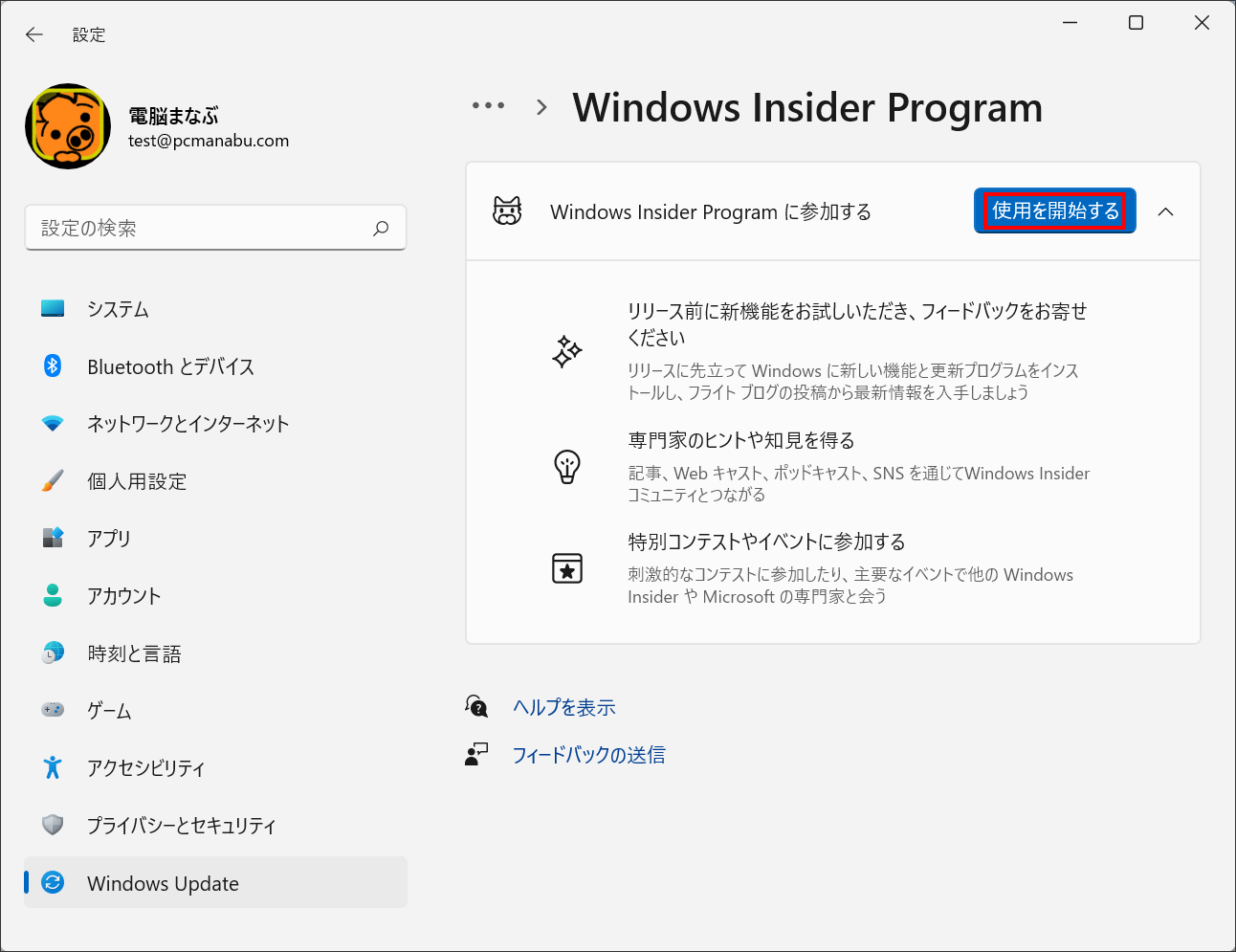Click the 使用を開始する button
Viewport: 1236px width, 952px height.
tap(1055, 210)
